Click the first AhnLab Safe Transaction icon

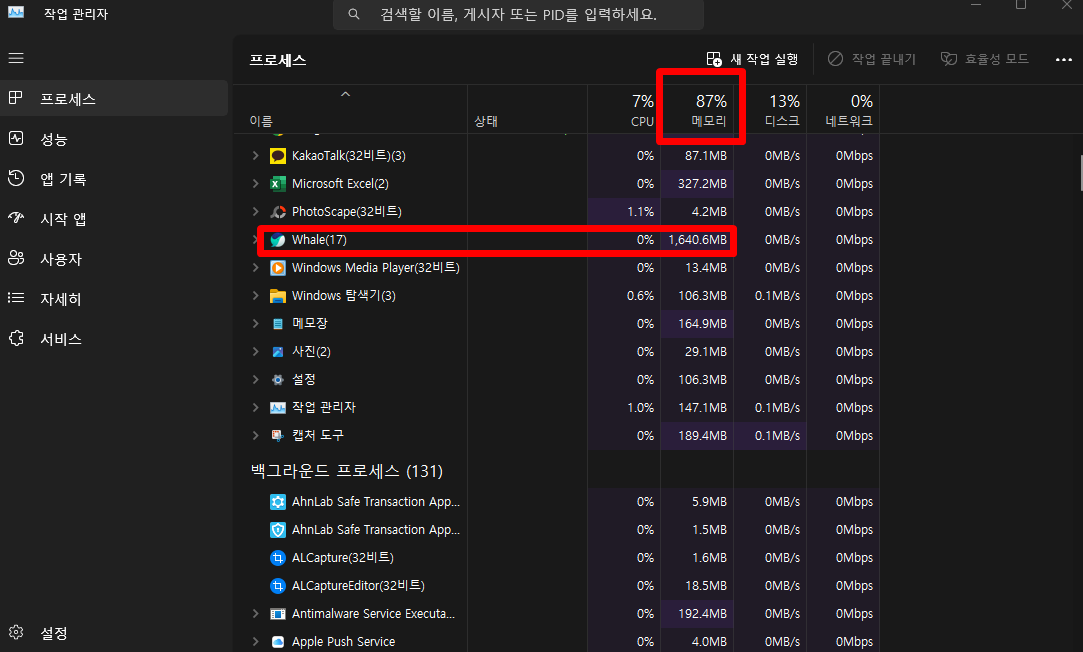(x=278, y=502)
